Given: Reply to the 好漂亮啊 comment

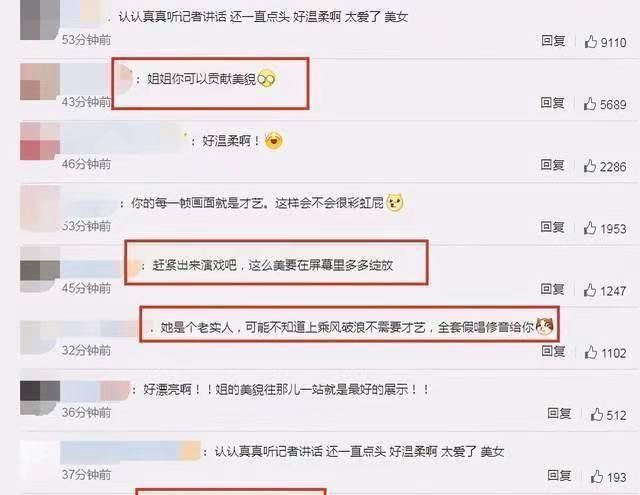Looking at the screenshot, I should coord(559,413).
